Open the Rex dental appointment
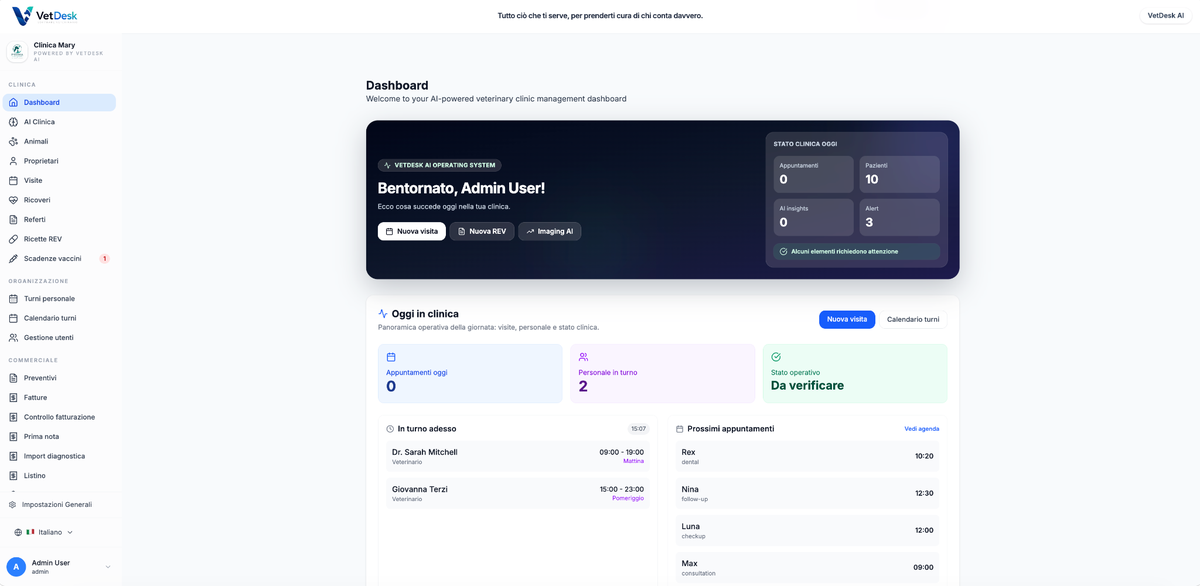1200x586 pixels. [807, 456]
